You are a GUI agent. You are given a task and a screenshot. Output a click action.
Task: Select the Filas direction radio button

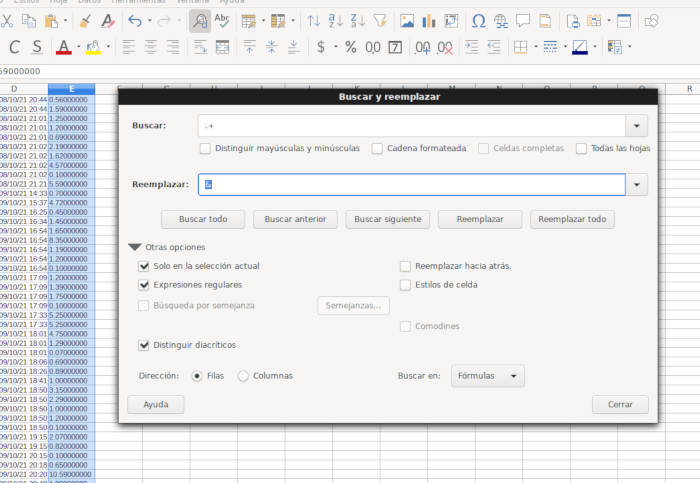coord(197,376)
